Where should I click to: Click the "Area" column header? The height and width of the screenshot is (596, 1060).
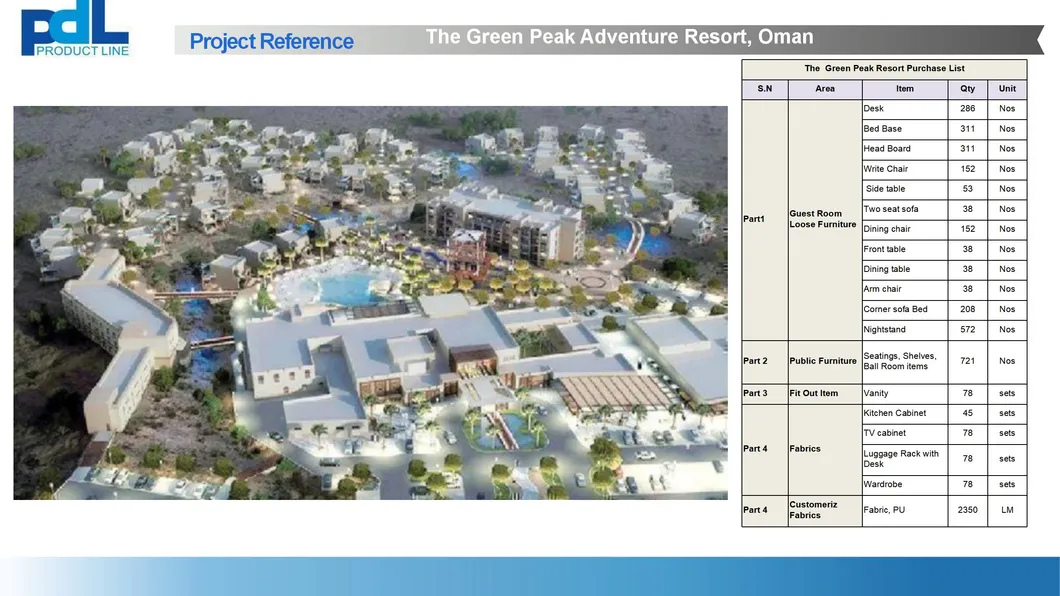(824, 89)
